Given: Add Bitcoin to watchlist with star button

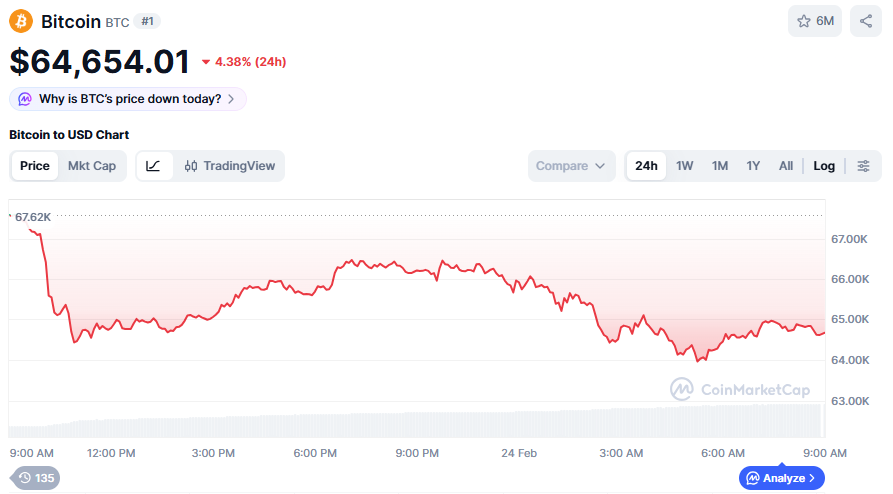Looking at the screenshot, I should click(814, 21).
